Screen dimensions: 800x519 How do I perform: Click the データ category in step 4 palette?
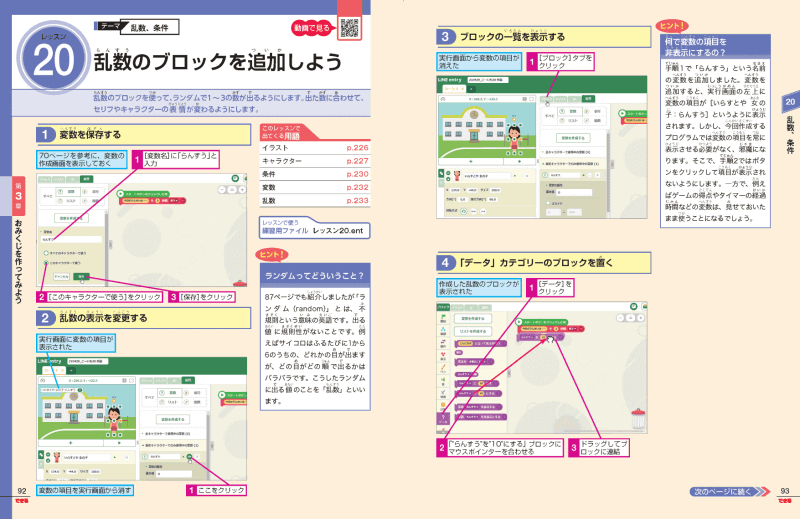tap(443, 418)
